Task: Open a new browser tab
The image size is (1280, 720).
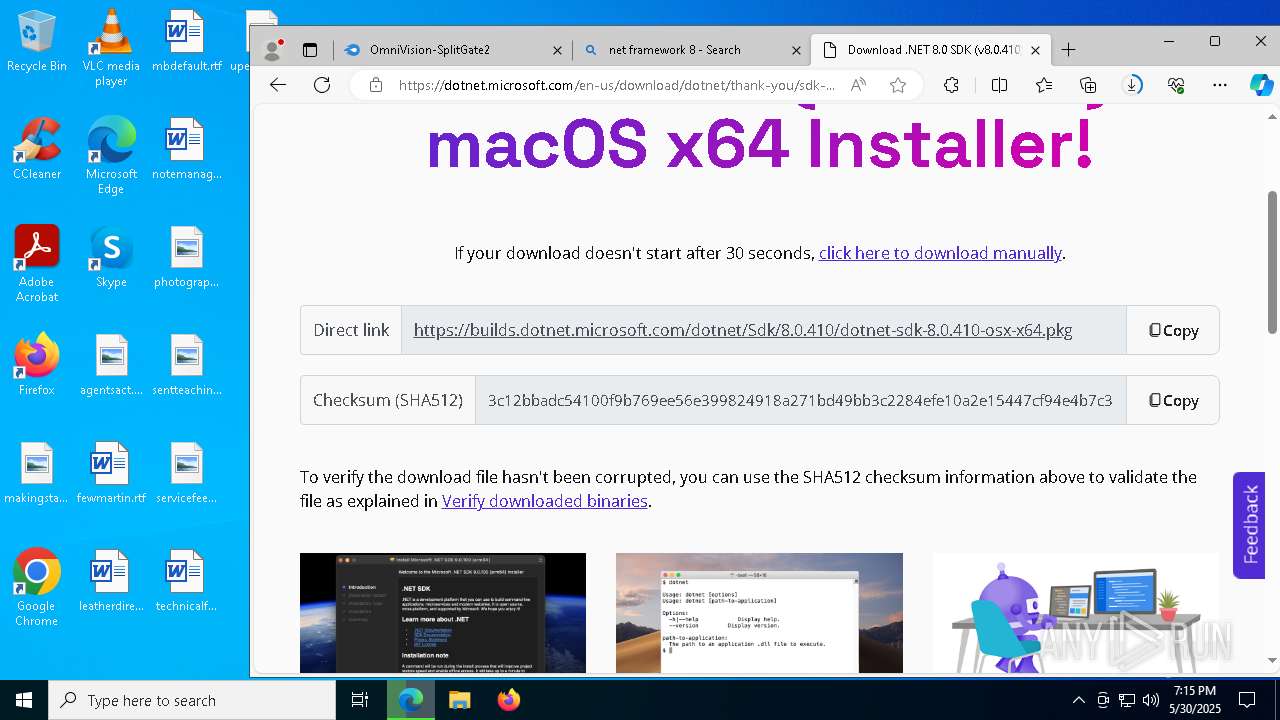Action: coord(1068,50)
